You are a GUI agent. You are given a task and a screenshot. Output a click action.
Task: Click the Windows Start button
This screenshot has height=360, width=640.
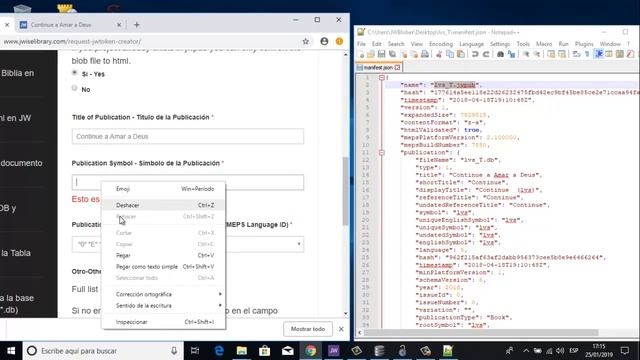click(11, 351)
